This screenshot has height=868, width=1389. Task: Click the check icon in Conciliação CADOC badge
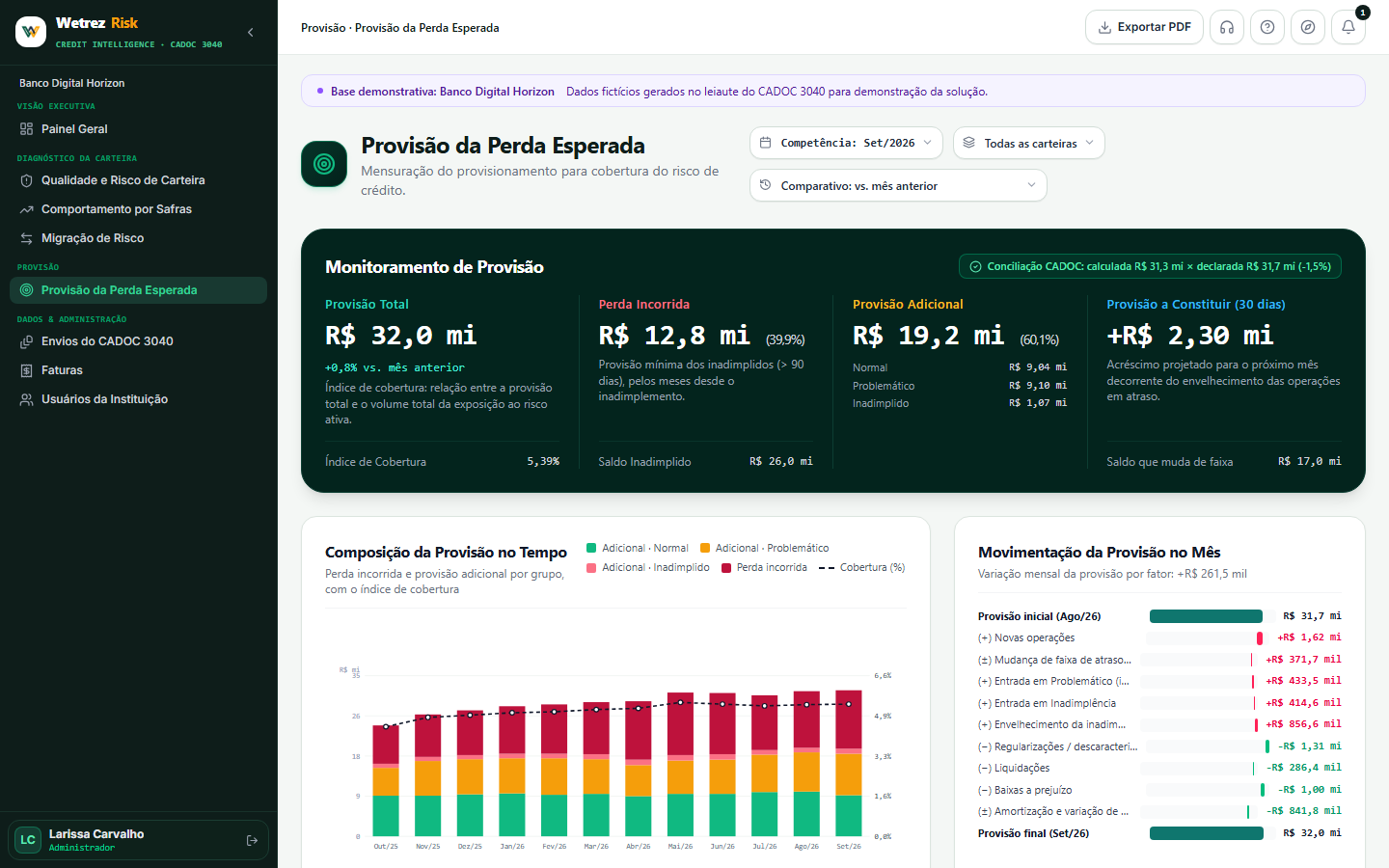[x=975, y=266]
